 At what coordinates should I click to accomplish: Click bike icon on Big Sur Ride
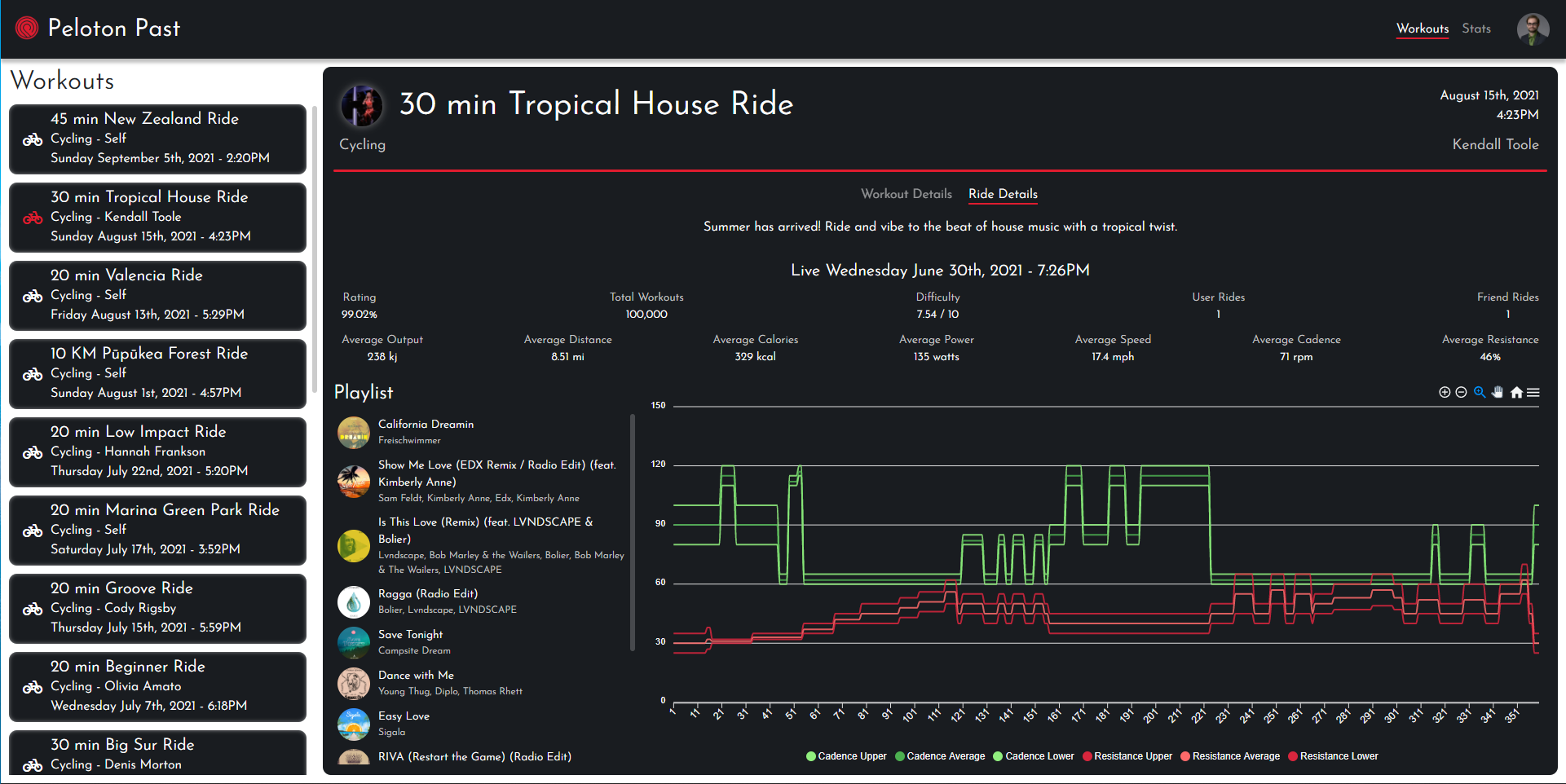[33, 765]
